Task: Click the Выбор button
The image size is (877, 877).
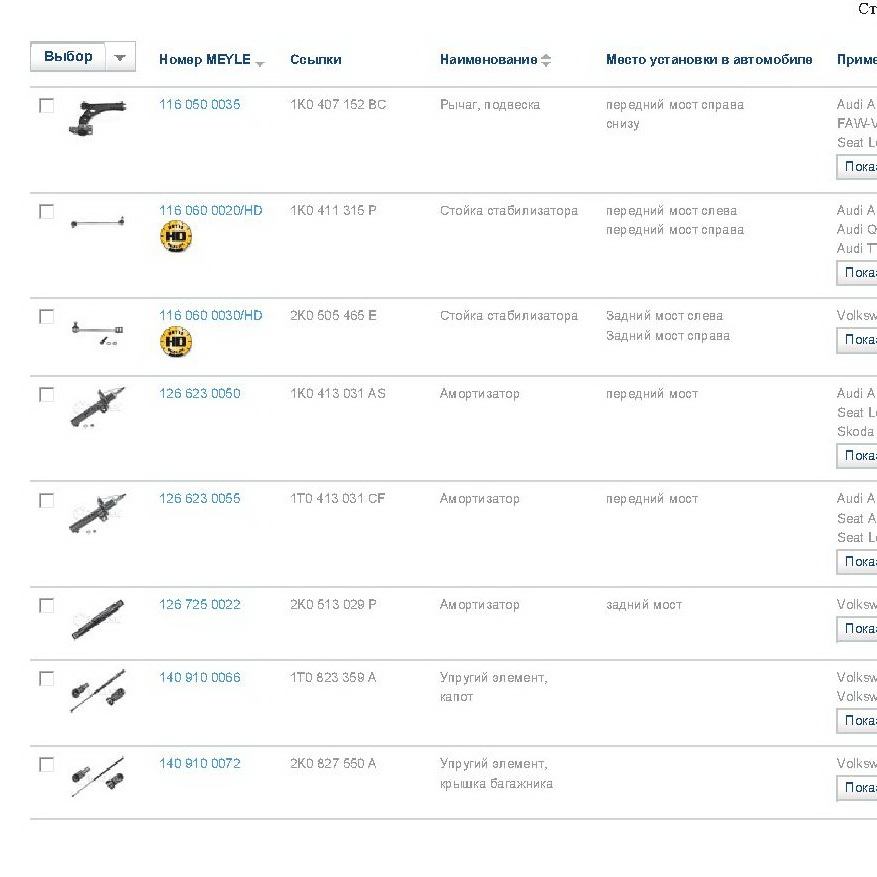Action: click(68, 56)
